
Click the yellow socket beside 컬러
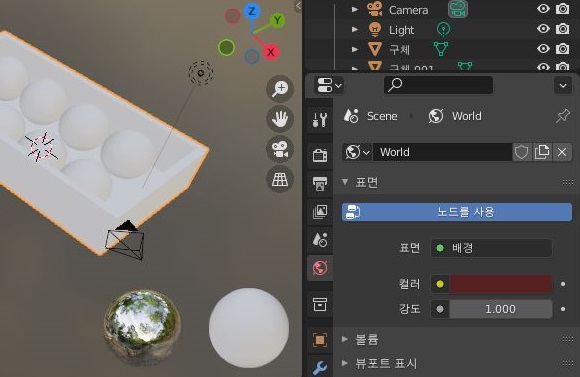pos(440,284)
